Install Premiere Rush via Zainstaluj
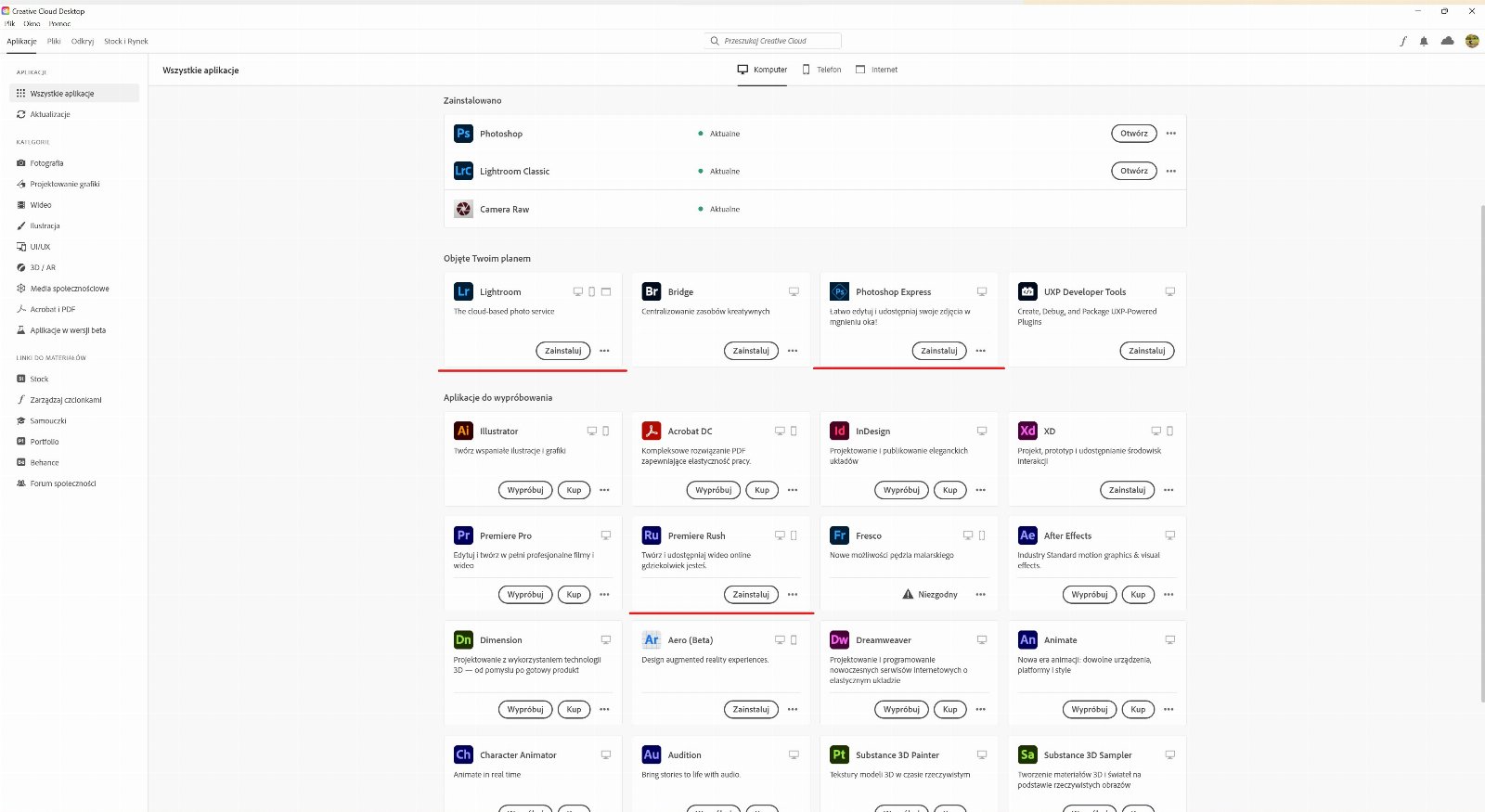1485x812 pixels. click(751, 595)
